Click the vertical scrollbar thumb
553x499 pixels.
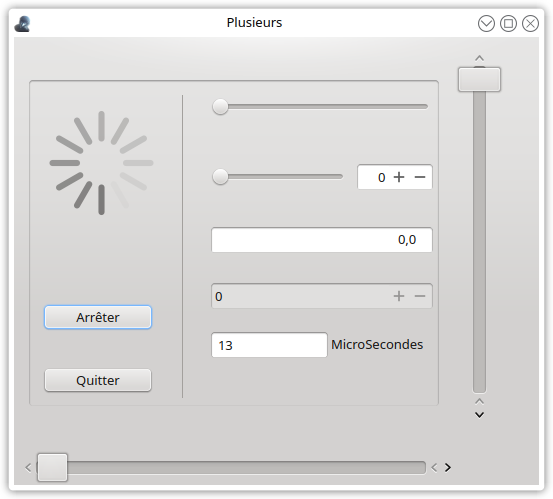[479, 80]
